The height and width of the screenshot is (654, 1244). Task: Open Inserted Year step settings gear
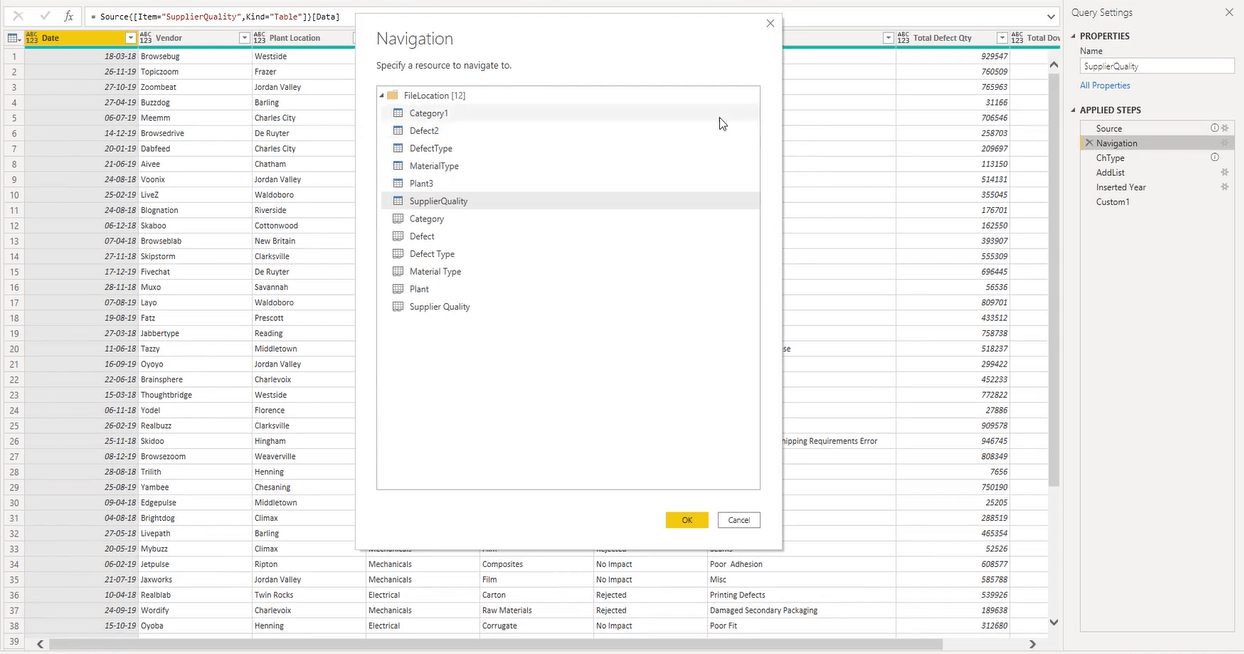(1224, 187)
